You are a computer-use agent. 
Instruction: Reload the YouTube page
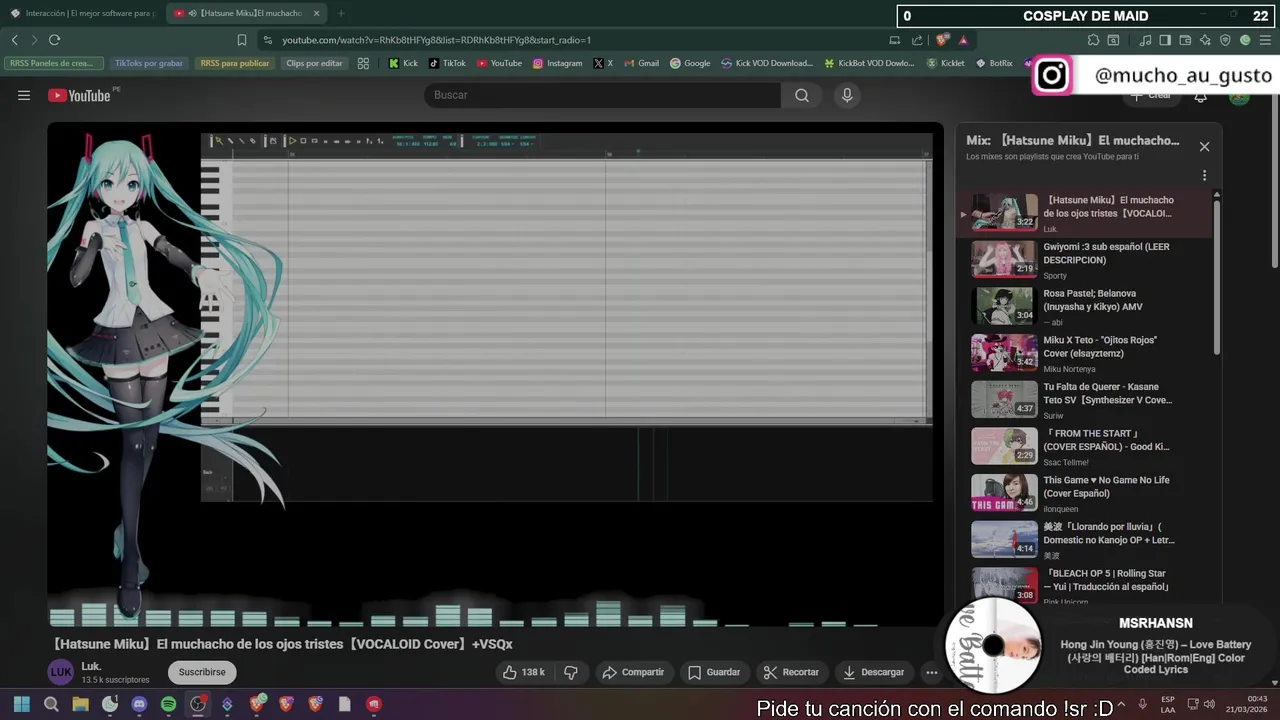click(54, 40)
